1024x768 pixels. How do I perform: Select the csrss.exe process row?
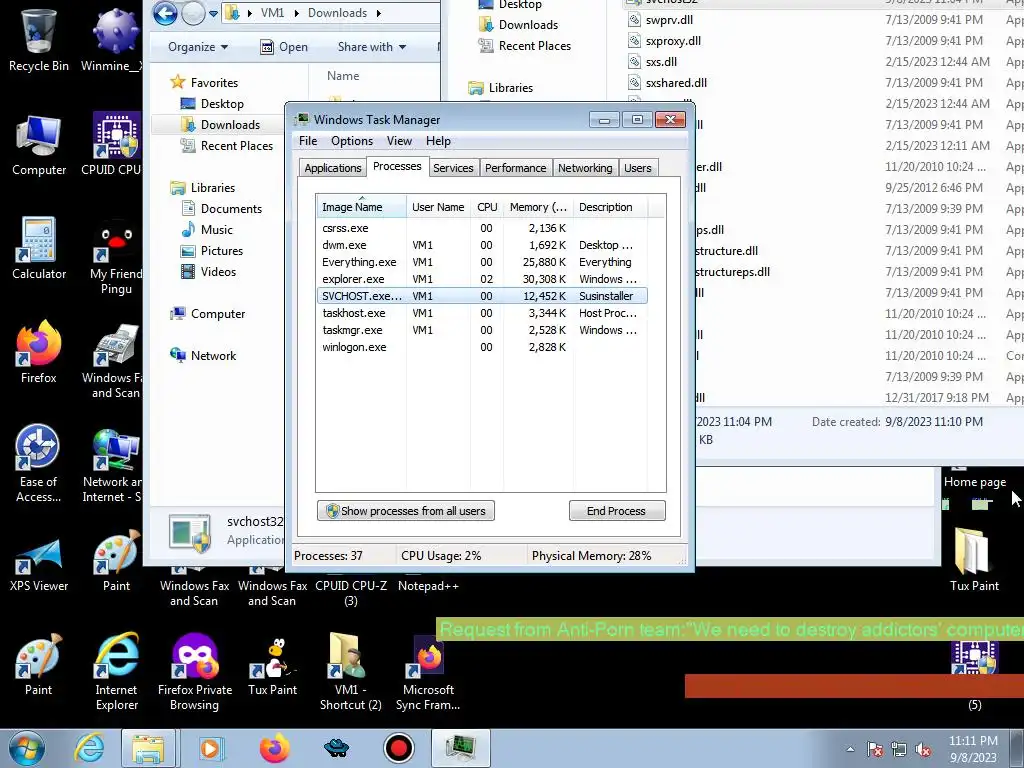482,228
